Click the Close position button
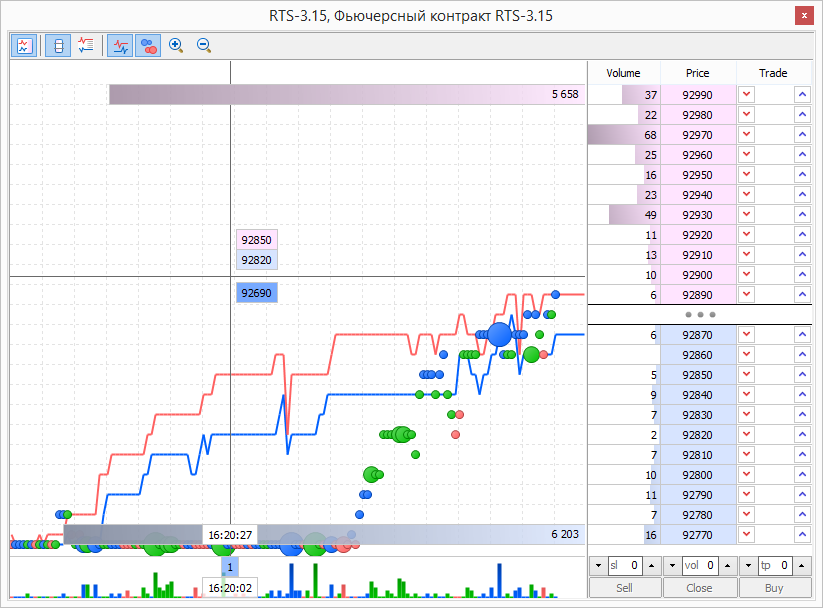The image size is (823, 608). click(700, 588)
